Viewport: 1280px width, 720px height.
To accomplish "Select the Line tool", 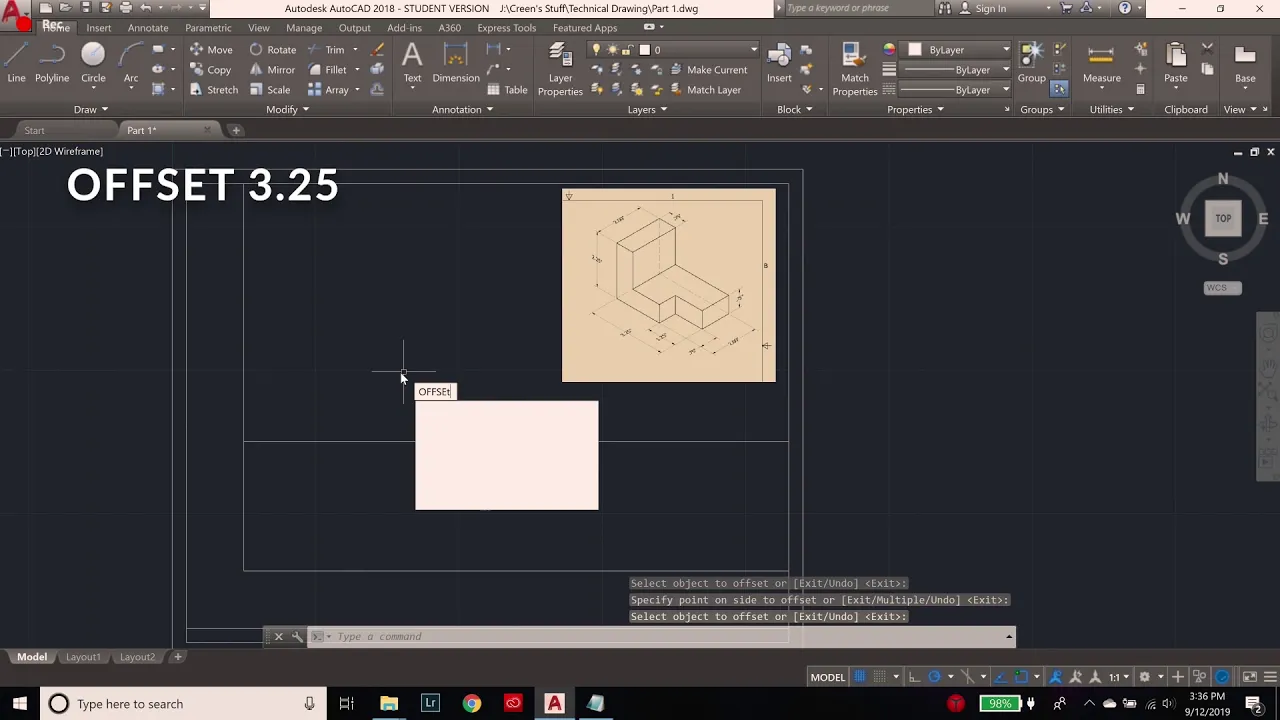I will click(16, 63).
